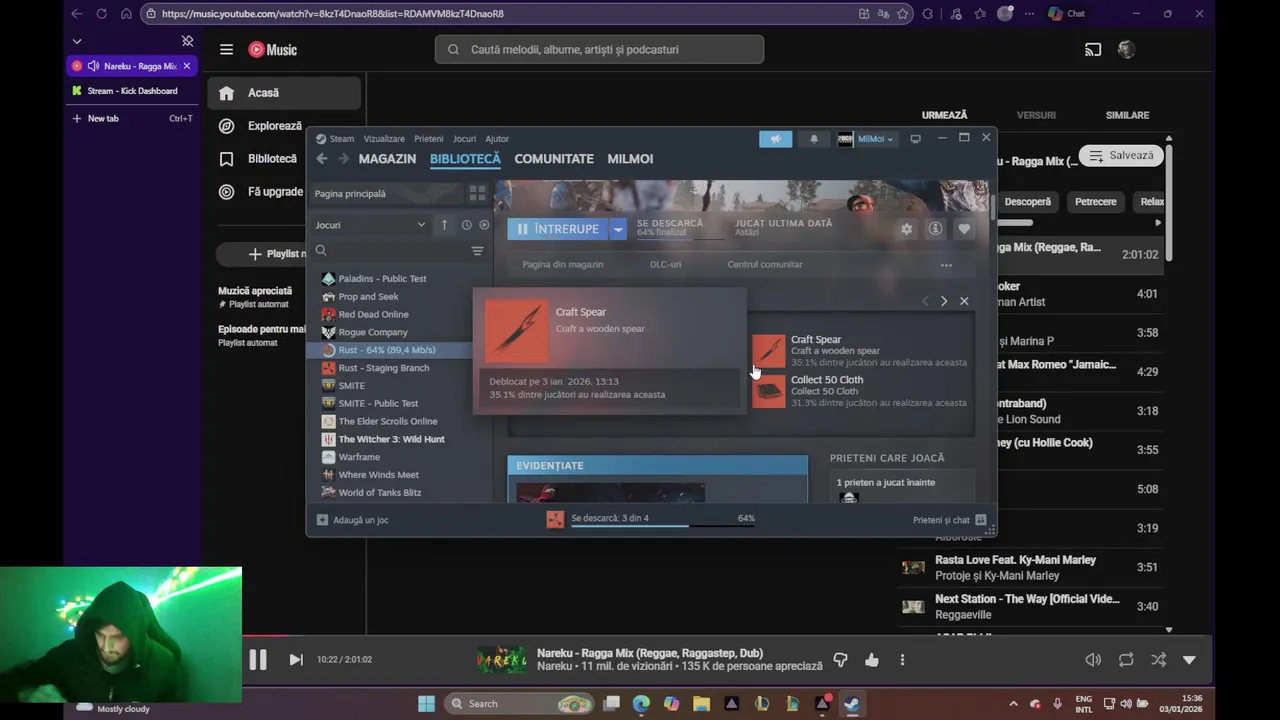This screenshot has height=720, width=1280.
Task: Toggle shuffle in YouTube Music player
Action: [1158, 660]
